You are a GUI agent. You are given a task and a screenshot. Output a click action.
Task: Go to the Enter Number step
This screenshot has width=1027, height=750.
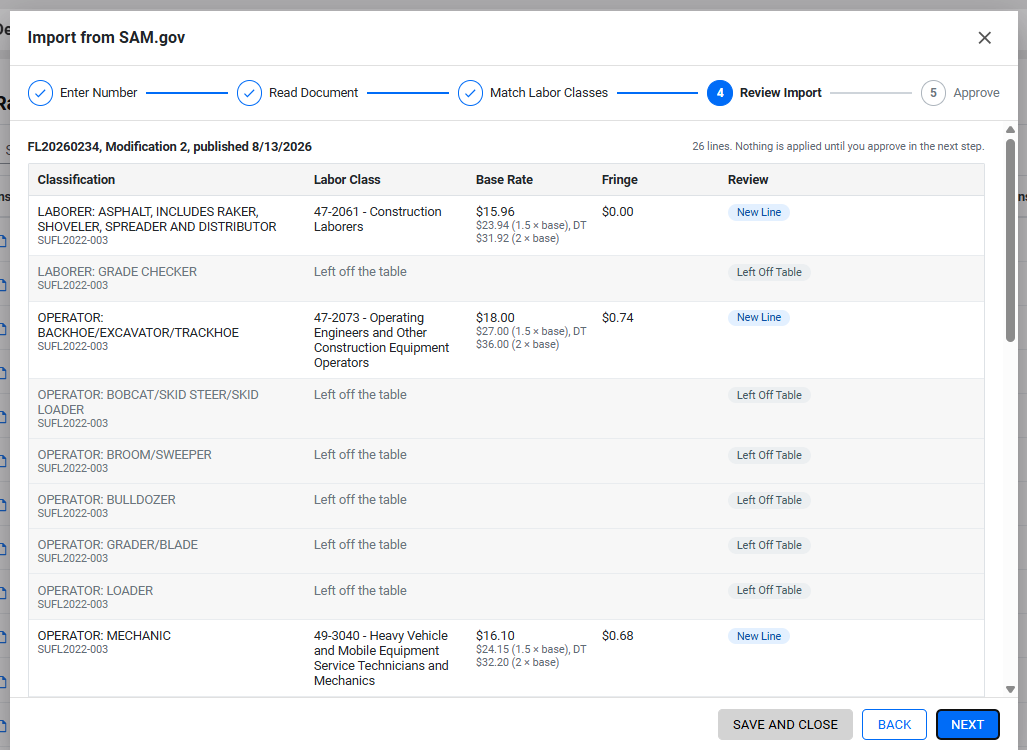coord(99,93)
